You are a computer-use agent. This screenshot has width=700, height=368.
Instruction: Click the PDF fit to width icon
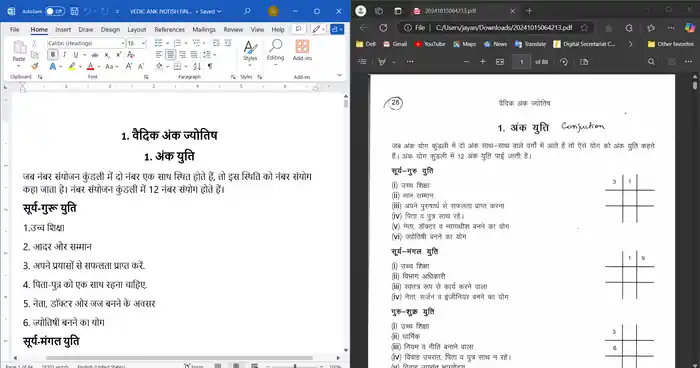click(x=500, y=62)
